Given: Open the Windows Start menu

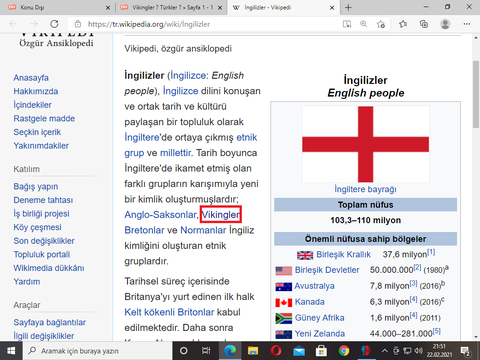Looking at the screenshot, I should point(11,351).
